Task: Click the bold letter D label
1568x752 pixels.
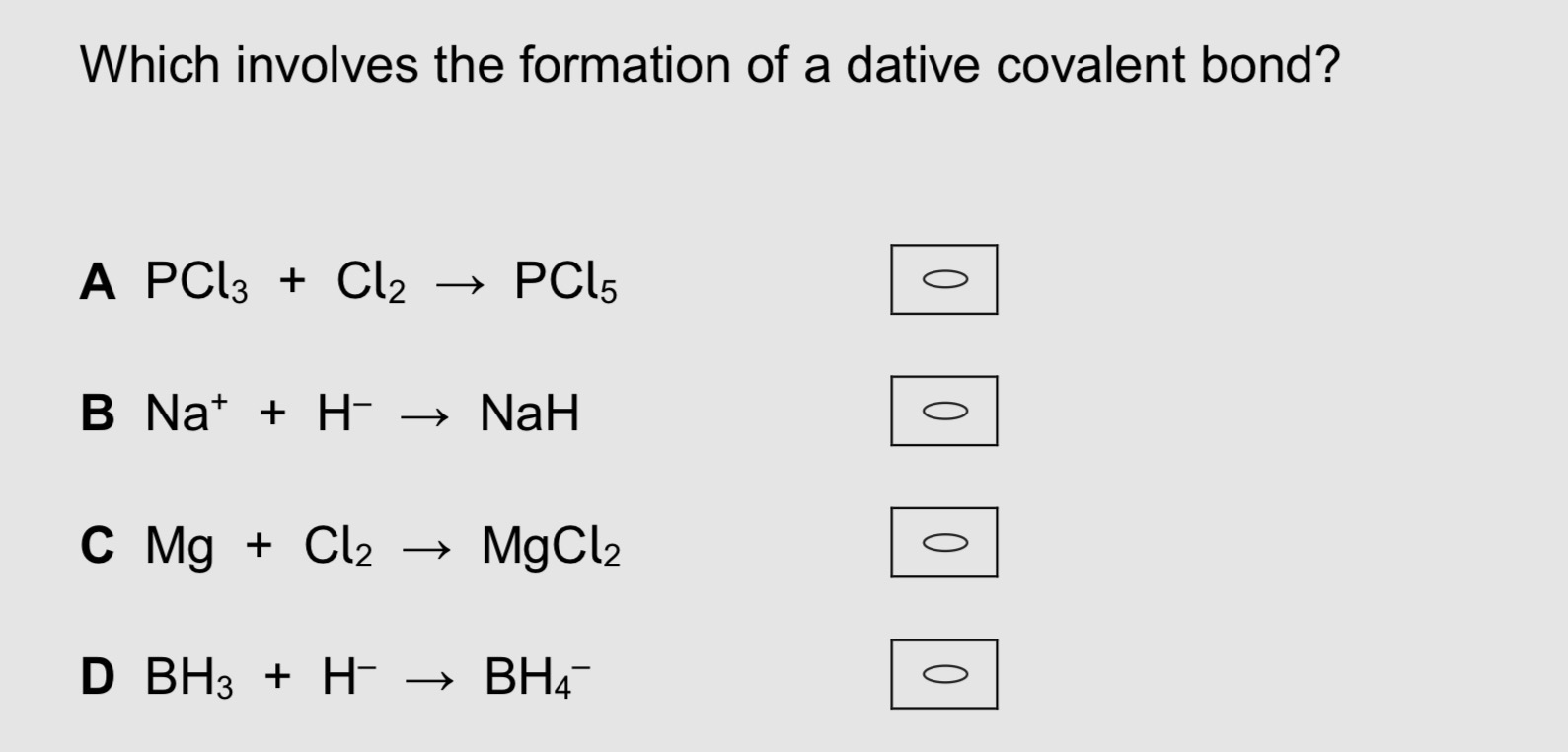Action: [x=98, y=677]
